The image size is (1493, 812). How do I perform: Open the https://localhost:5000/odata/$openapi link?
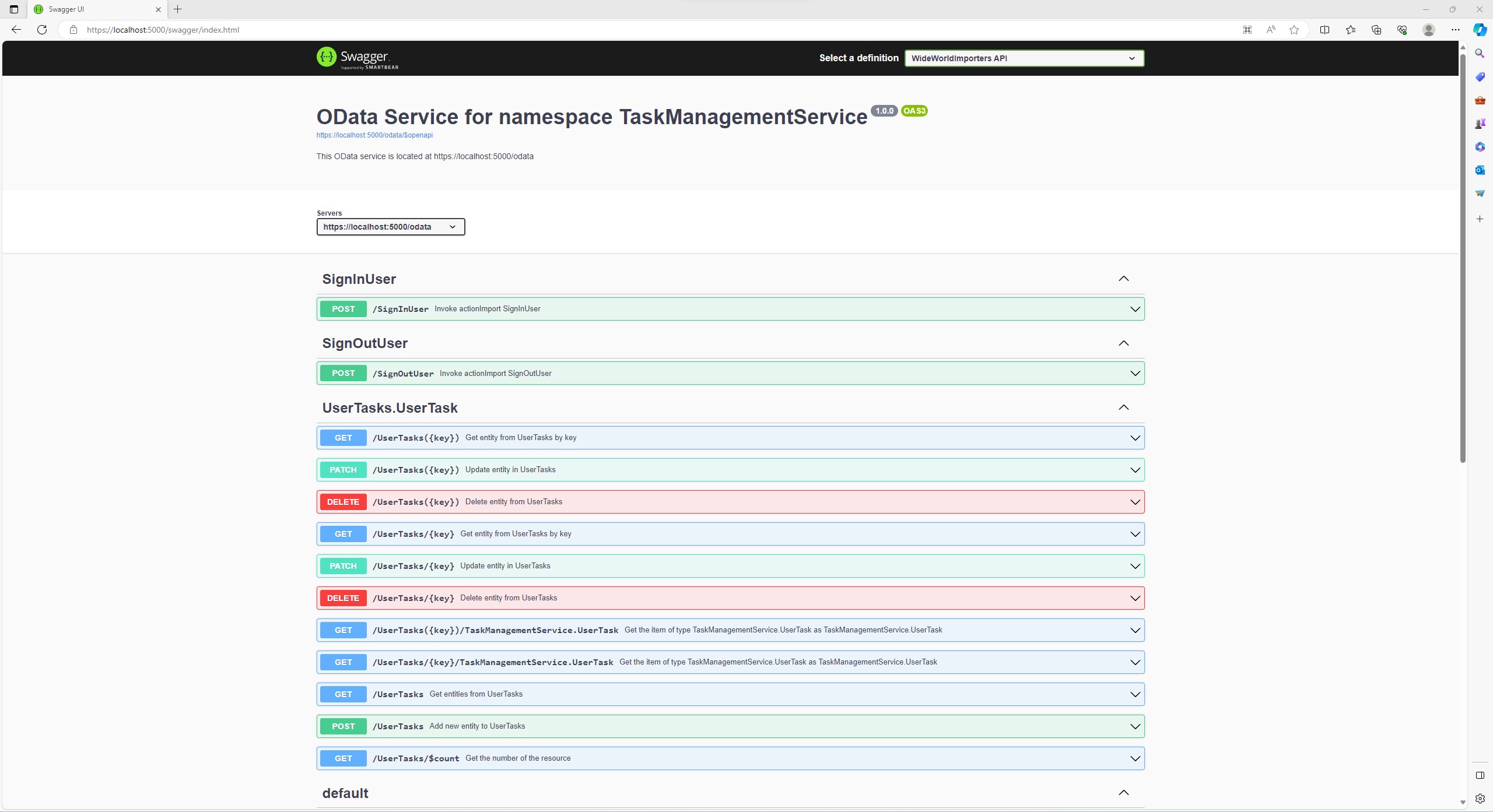tap(374, 135)
